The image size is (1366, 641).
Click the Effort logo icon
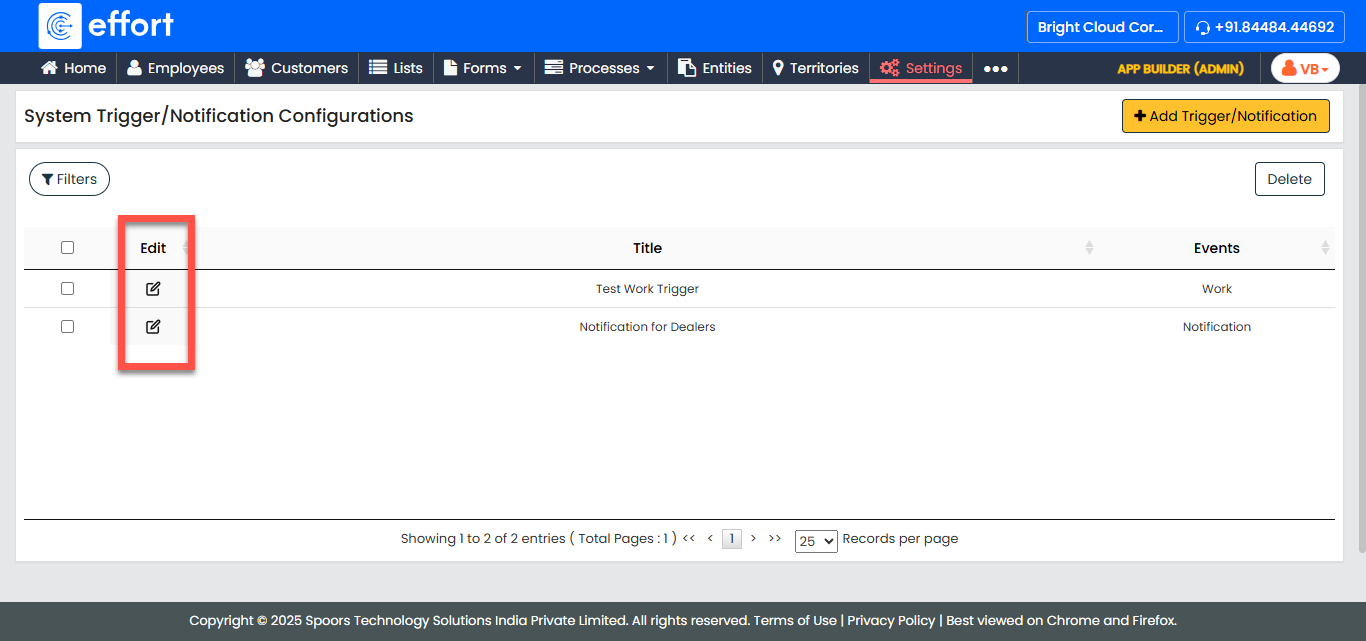[60, 26]
